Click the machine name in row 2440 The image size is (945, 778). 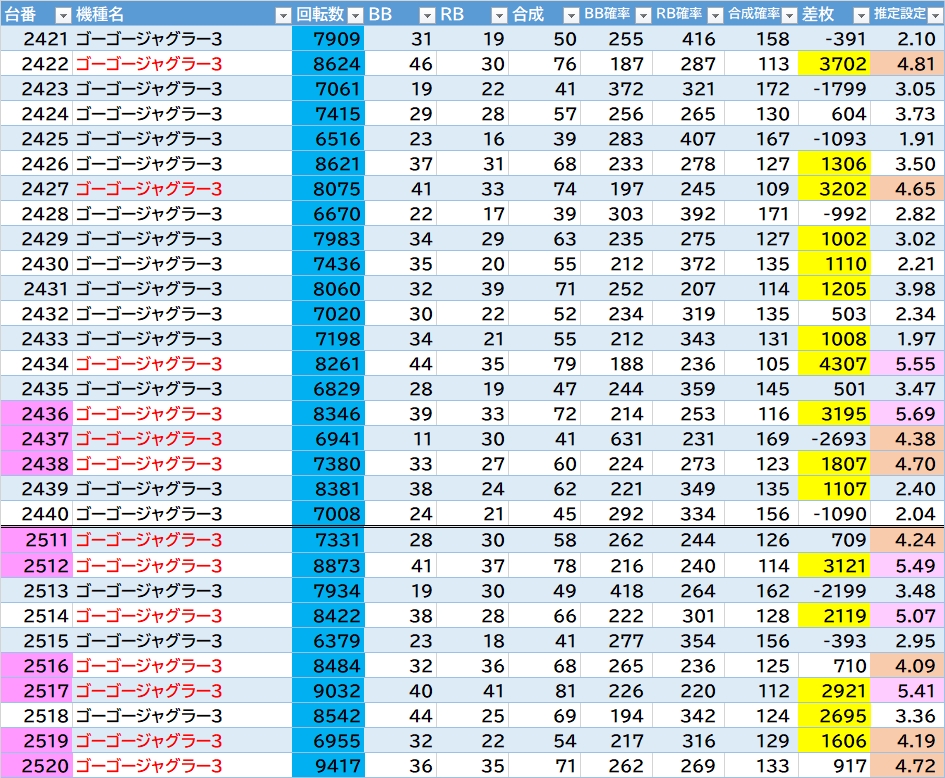click(149, 514)
